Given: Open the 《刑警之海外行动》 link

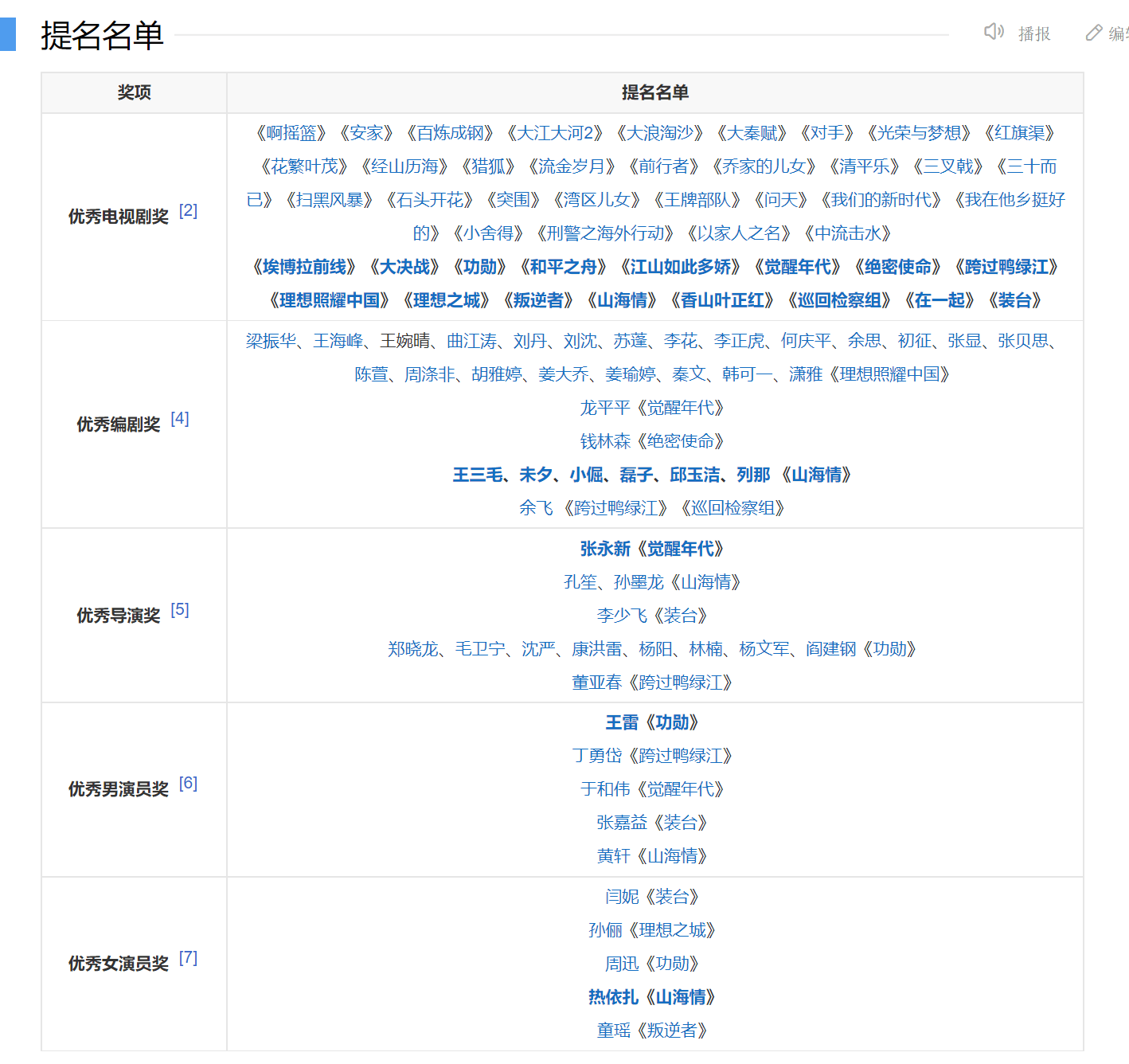Looking at the screenshot, I should tap(604, 233).
